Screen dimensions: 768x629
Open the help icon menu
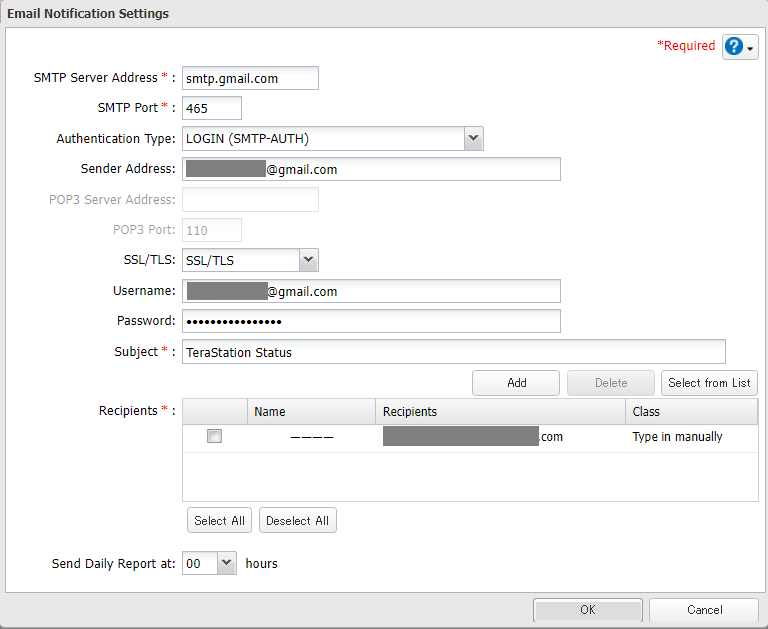(739, 47)
